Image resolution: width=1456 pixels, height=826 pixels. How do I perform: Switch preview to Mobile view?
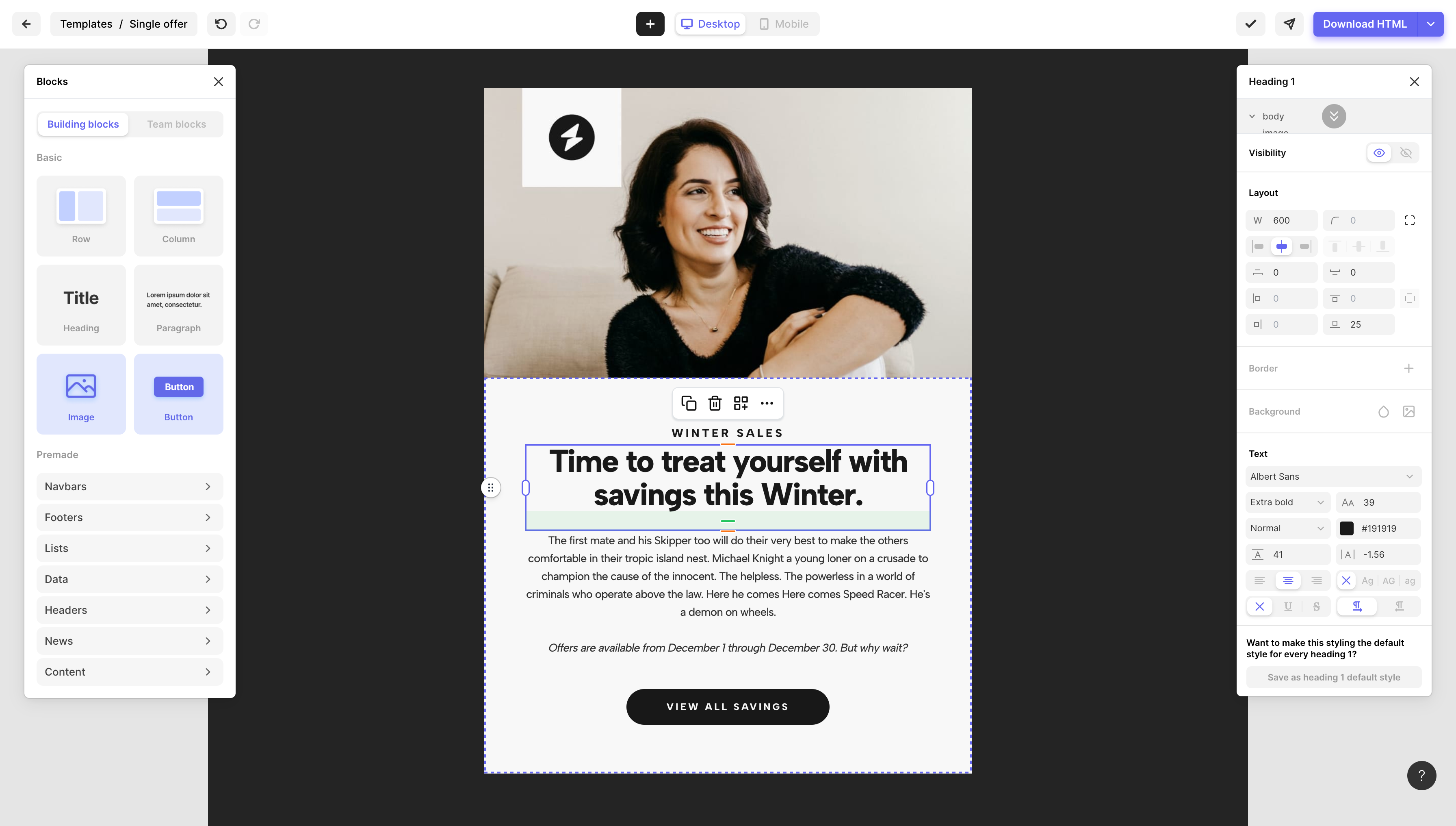tap(784, 24)
